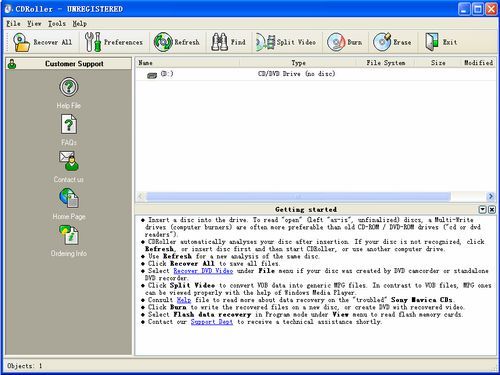Screen dimensions: 500x375
Task: Open the Find binoculars tool
Action: [x=219, y=42]
